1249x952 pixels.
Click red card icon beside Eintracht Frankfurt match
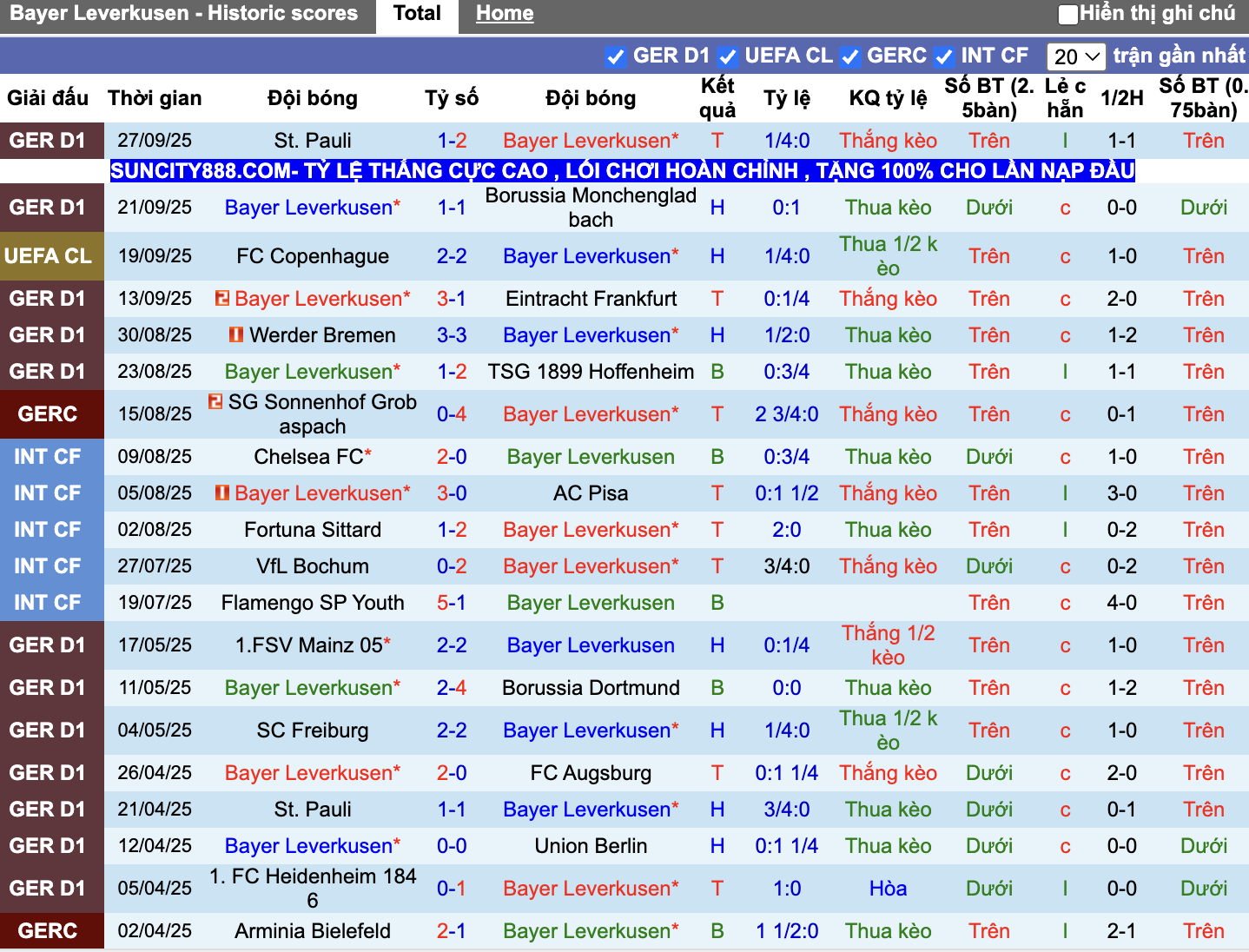point(222,298)
